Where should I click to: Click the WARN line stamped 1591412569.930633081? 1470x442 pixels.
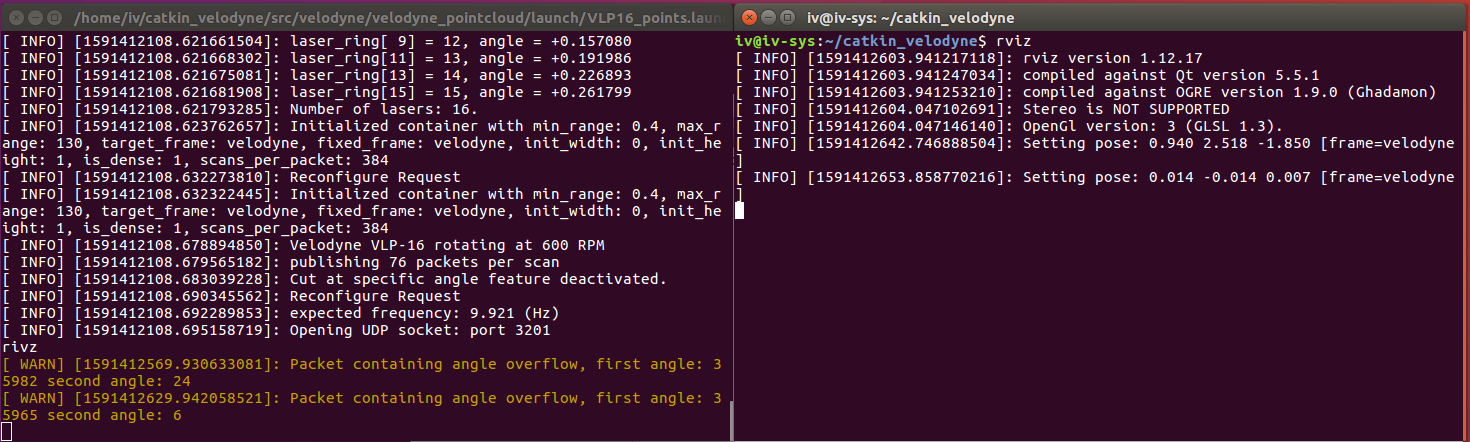click(x=362, y=364)
